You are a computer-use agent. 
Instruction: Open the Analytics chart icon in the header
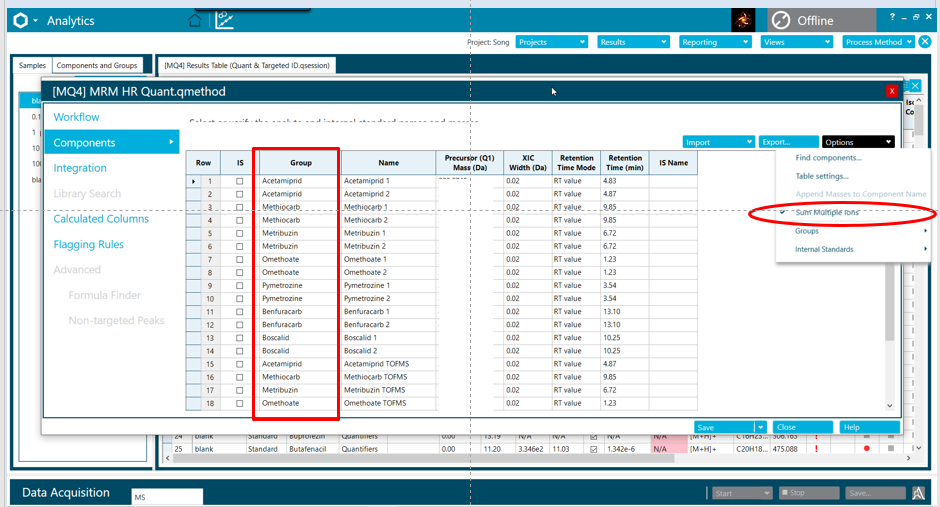click(224, 20)
